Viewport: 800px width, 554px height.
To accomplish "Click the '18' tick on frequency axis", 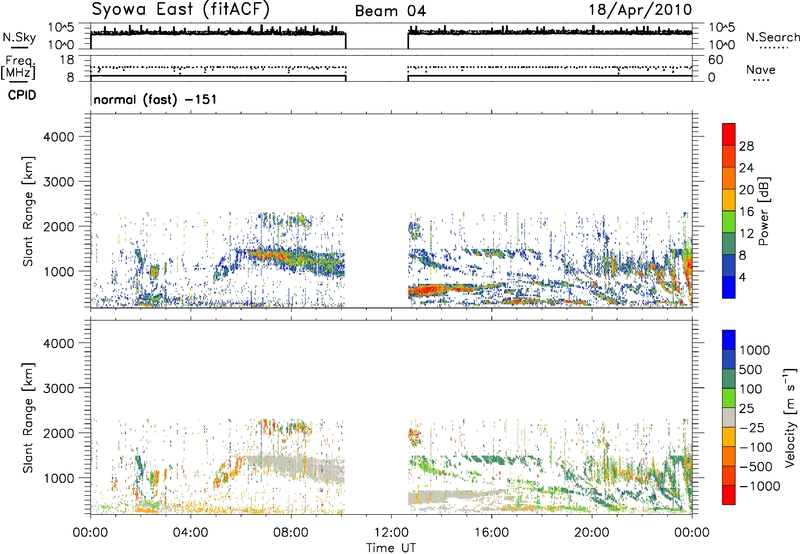I will tap(67, 60).
